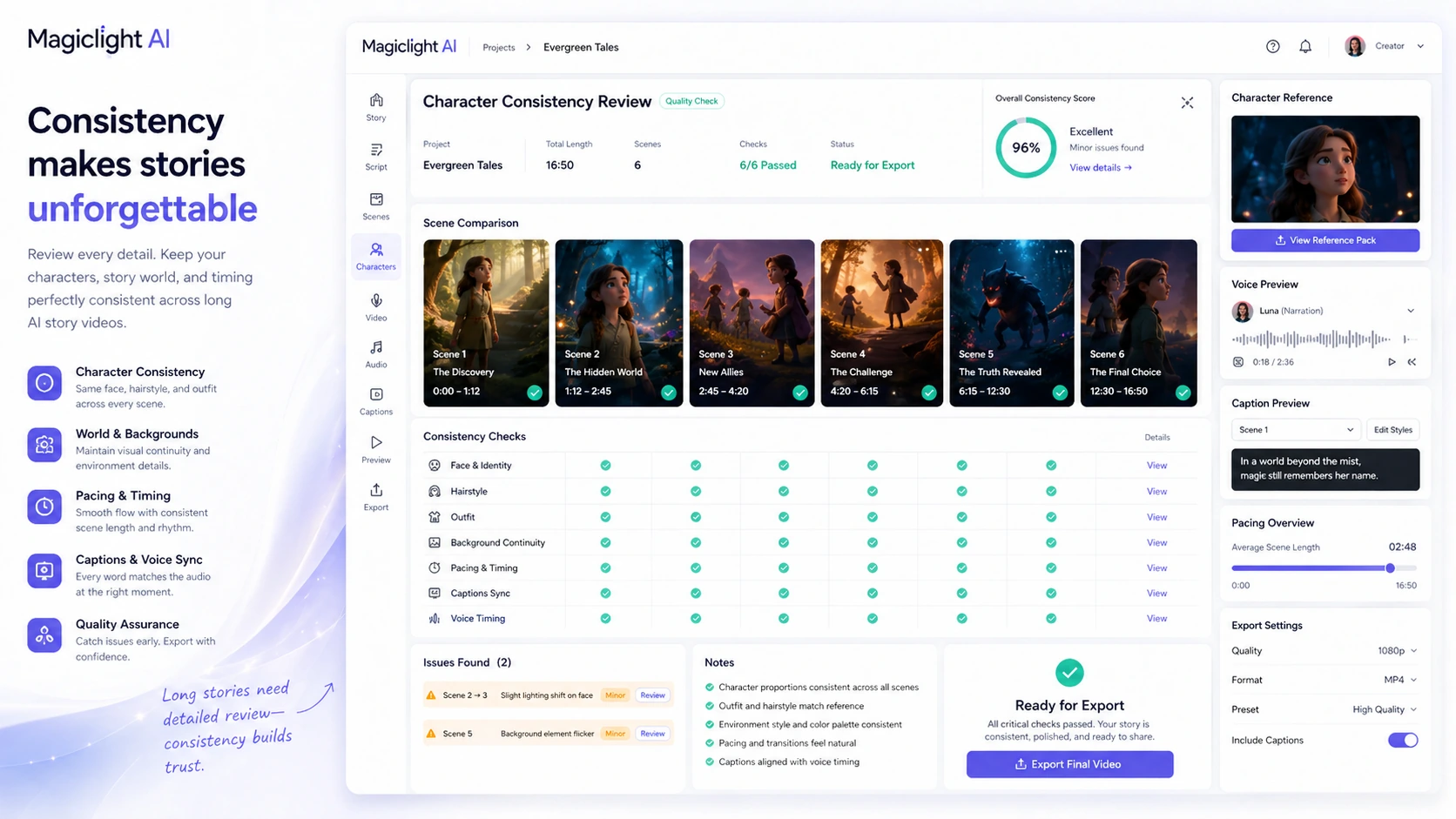Open the Format MP4 dropdown

coord(1400,680)
